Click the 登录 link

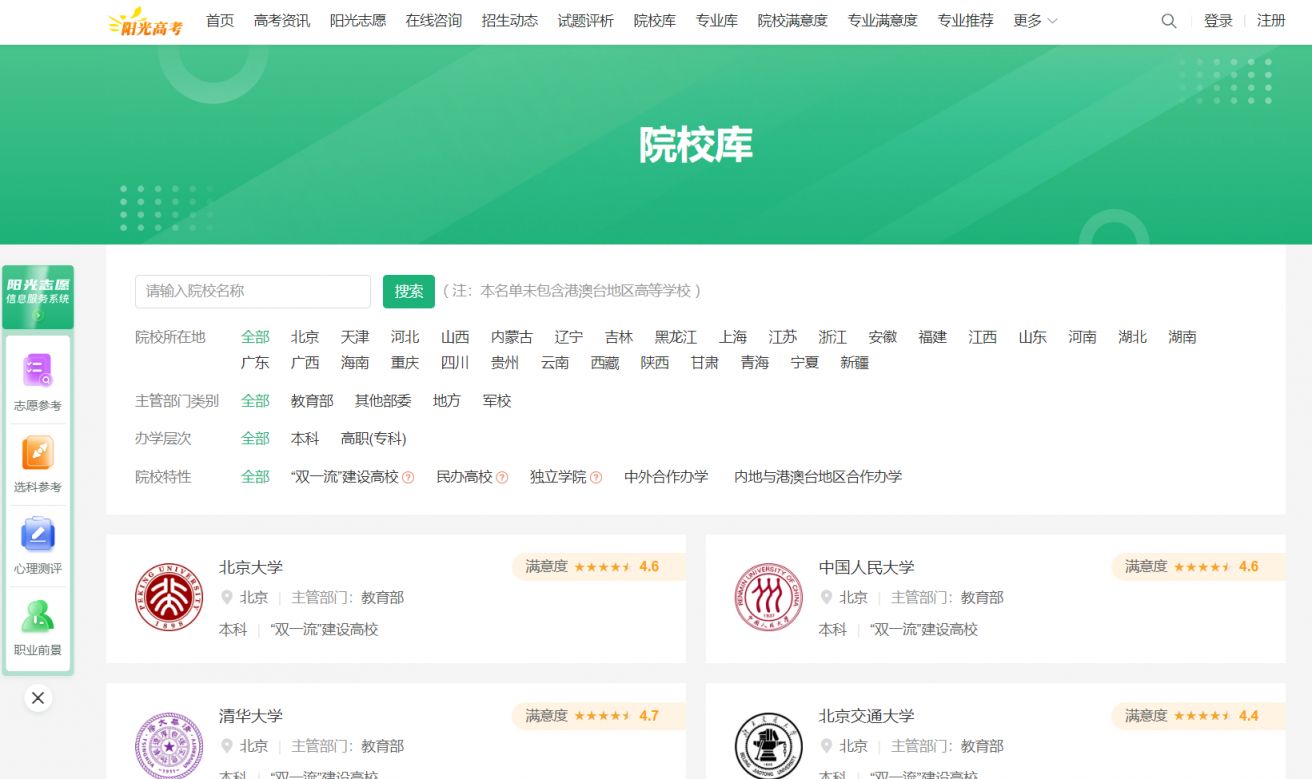(1218, 21)
